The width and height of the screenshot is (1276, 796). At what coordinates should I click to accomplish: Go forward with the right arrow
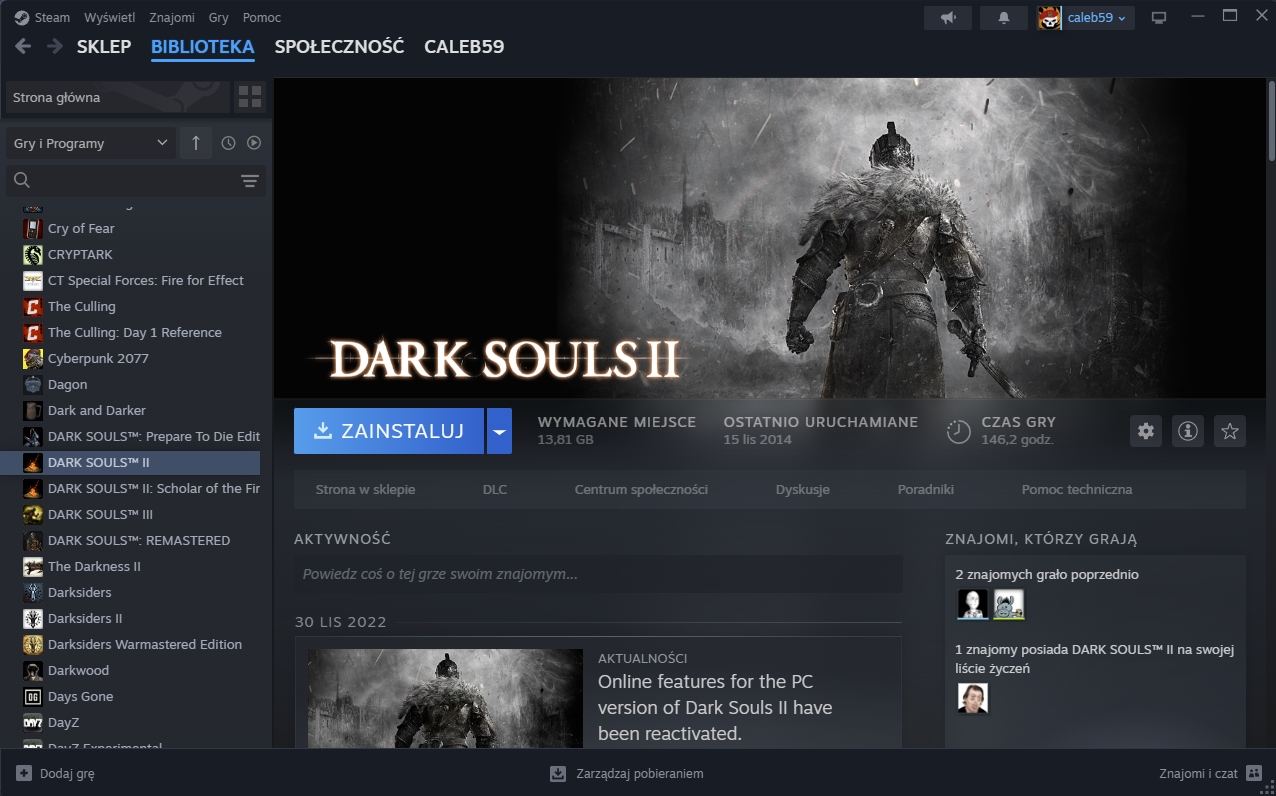tap(54, 46)
